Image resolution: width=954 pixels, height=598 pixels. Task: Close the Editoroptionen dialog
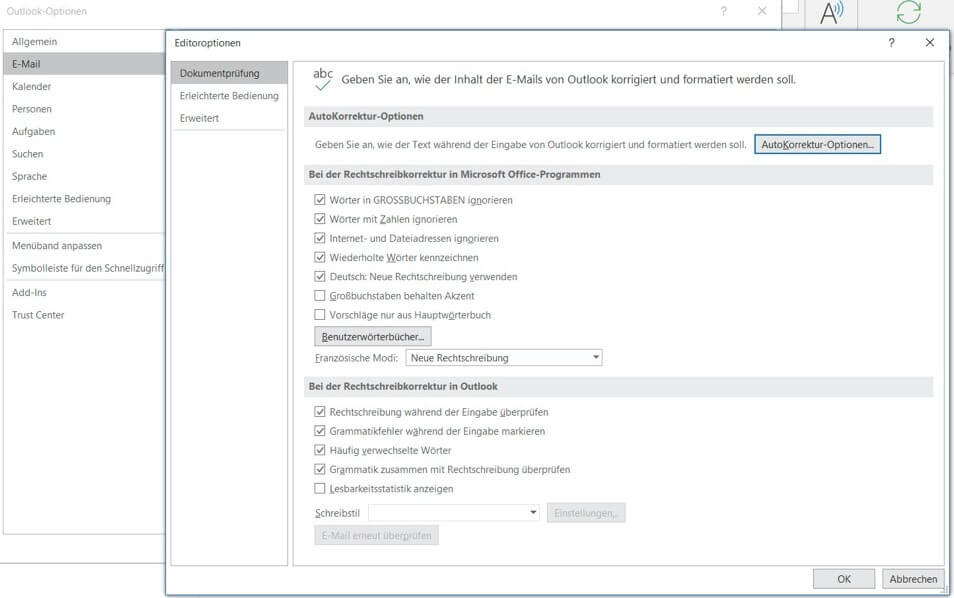pos(930,43)
